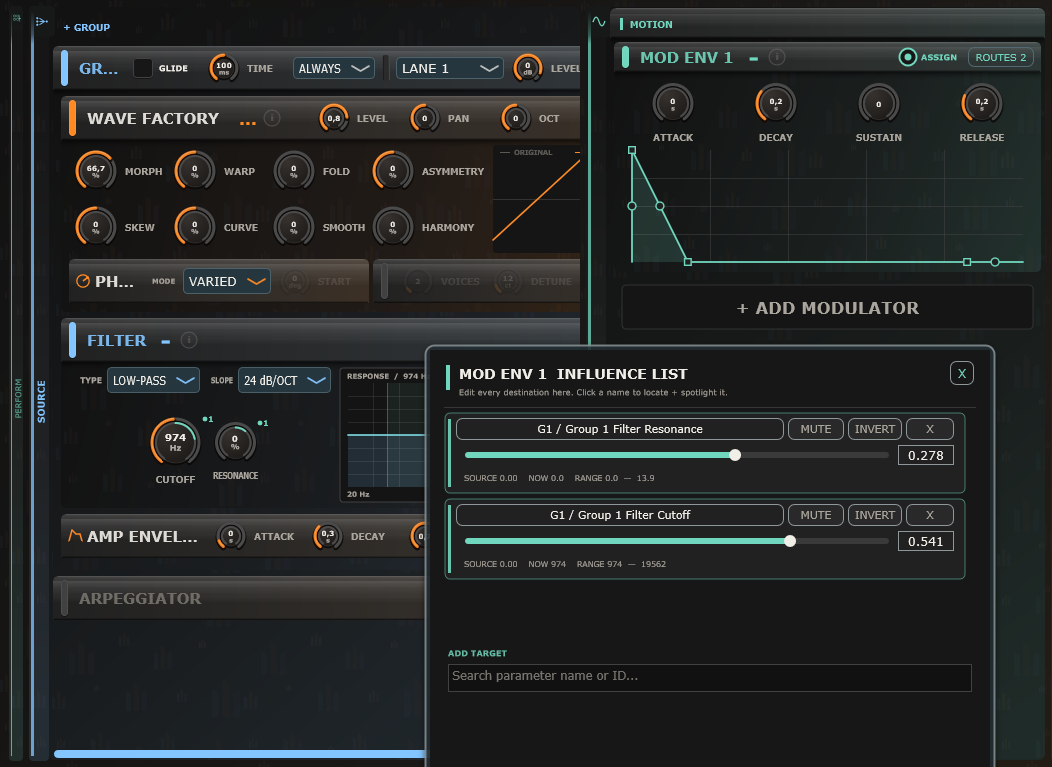Remove Filter Resonance route with X

[x=929, y=429]
